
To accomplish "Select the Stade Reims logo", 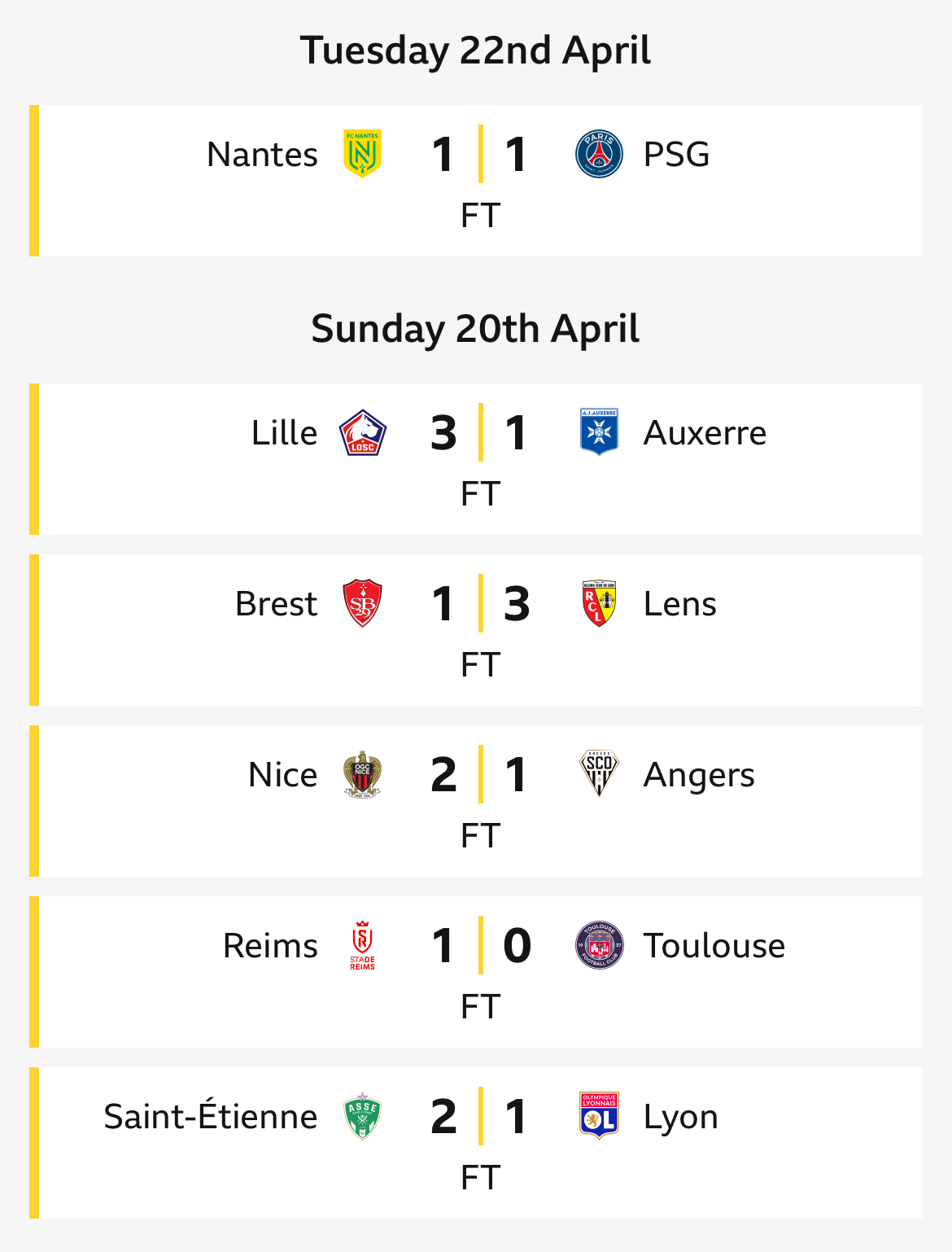I will tap(362, 945).
